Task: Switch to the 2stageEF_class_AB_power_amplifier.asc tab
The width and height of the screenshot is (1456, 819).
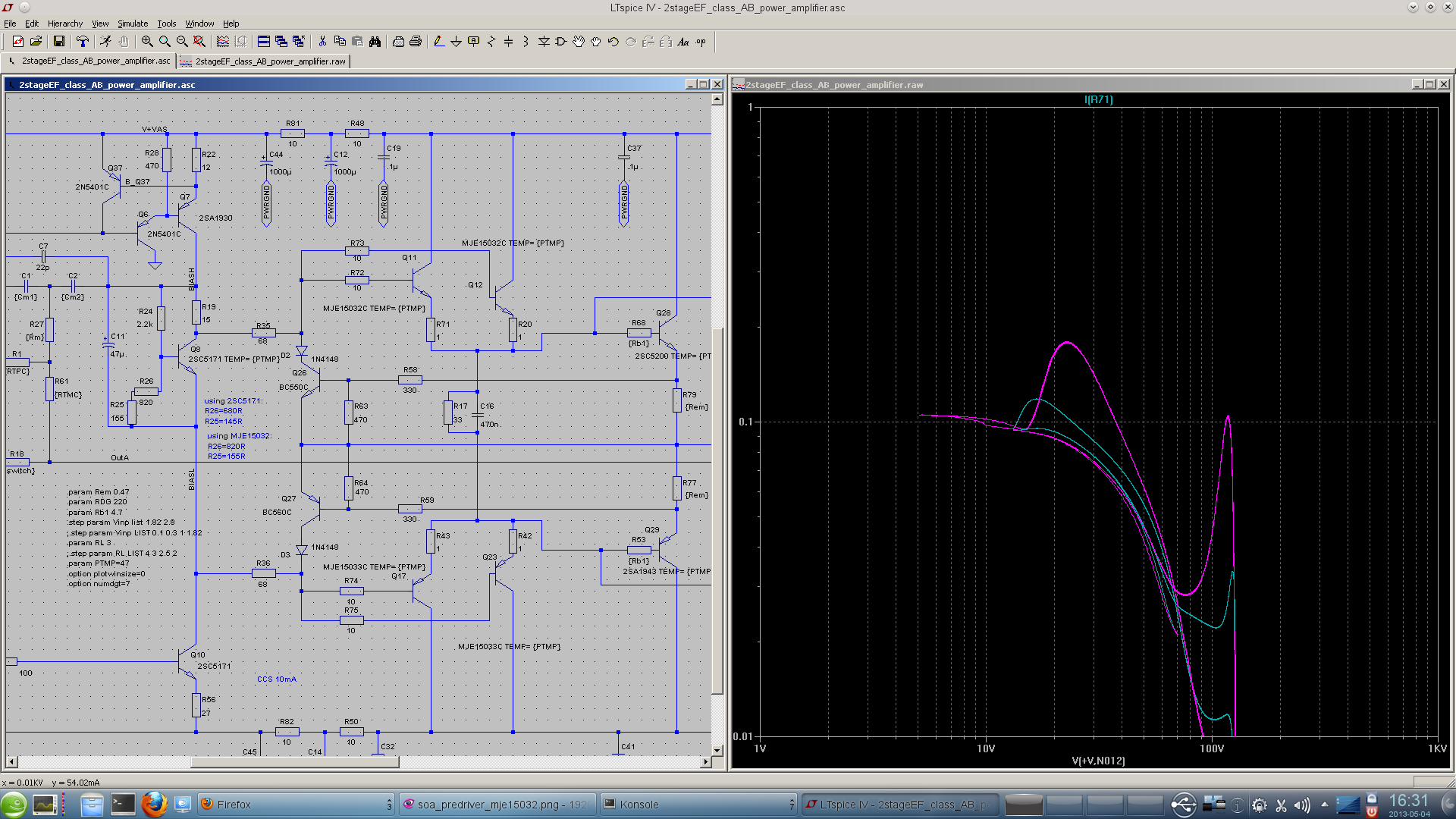Action: click(89, 61)
